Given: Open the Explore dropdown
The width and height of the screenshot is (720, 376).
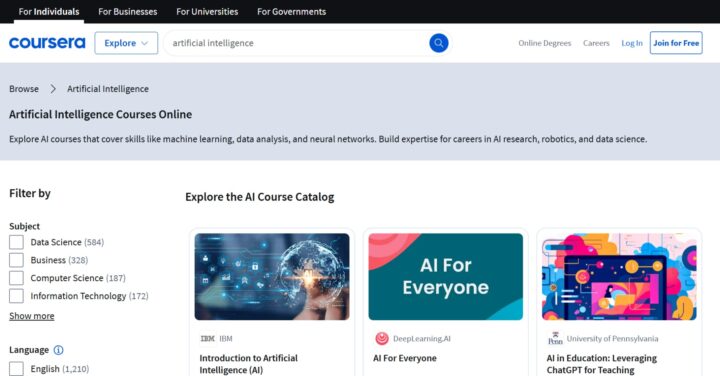Looking at the screenshot, I should point(126,43).
